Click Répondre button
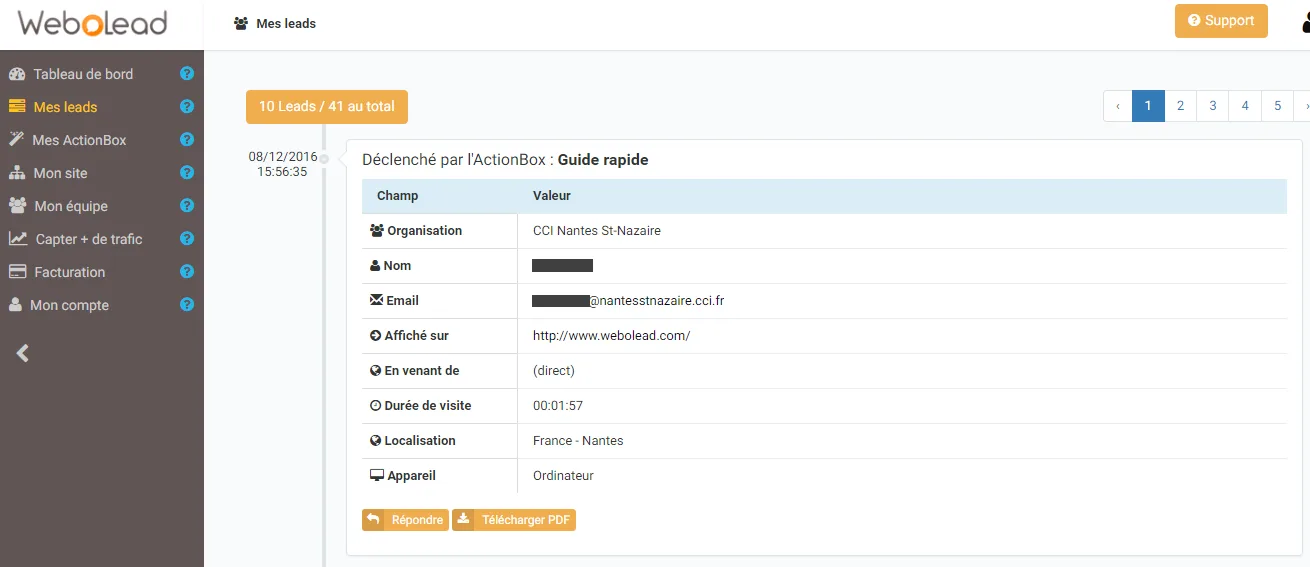The height and width of the screenshot is (567, 1310). (x=405, y=520)
